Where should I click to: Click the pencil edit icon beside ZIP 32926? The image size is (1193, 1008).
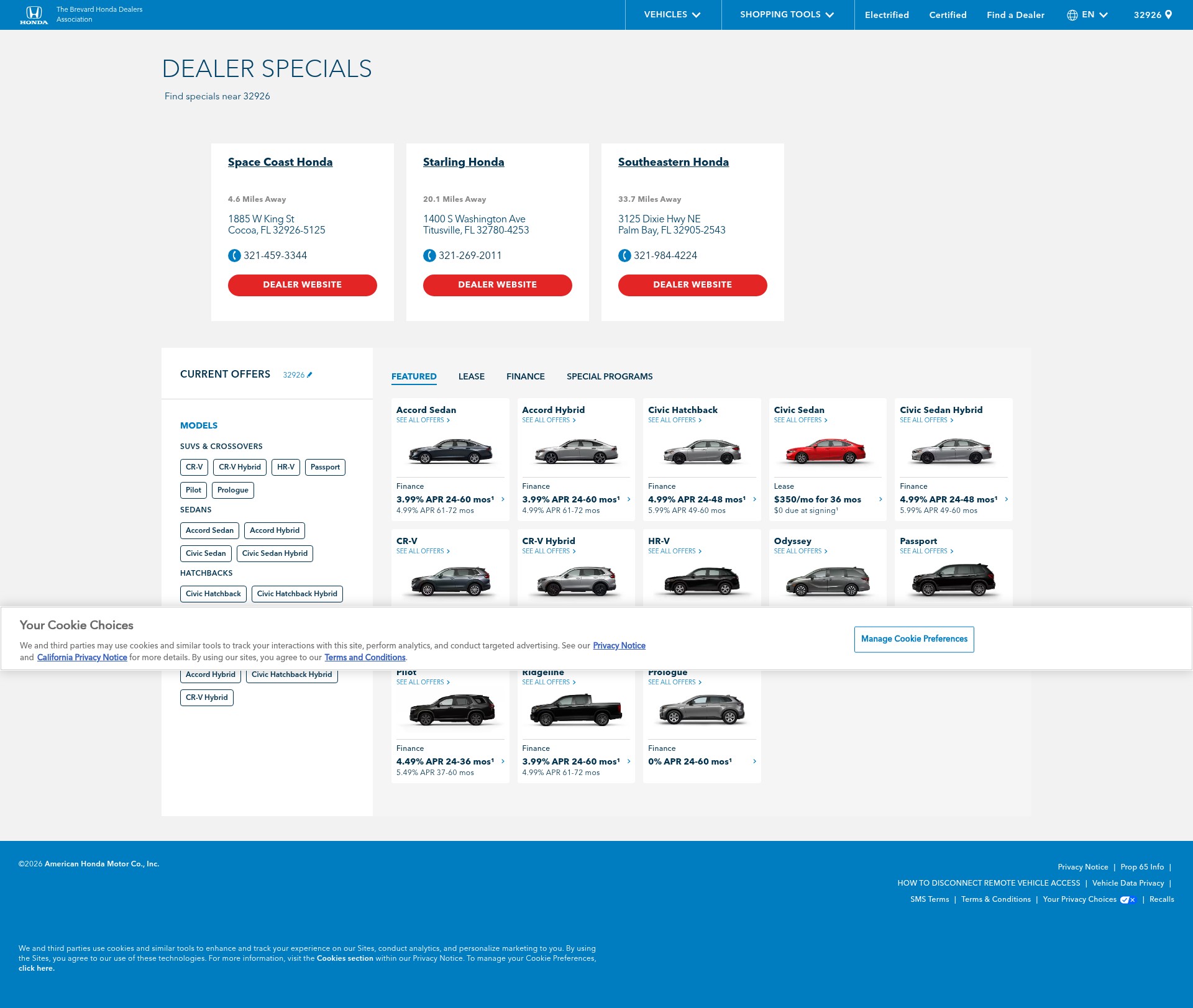(309, 375)
